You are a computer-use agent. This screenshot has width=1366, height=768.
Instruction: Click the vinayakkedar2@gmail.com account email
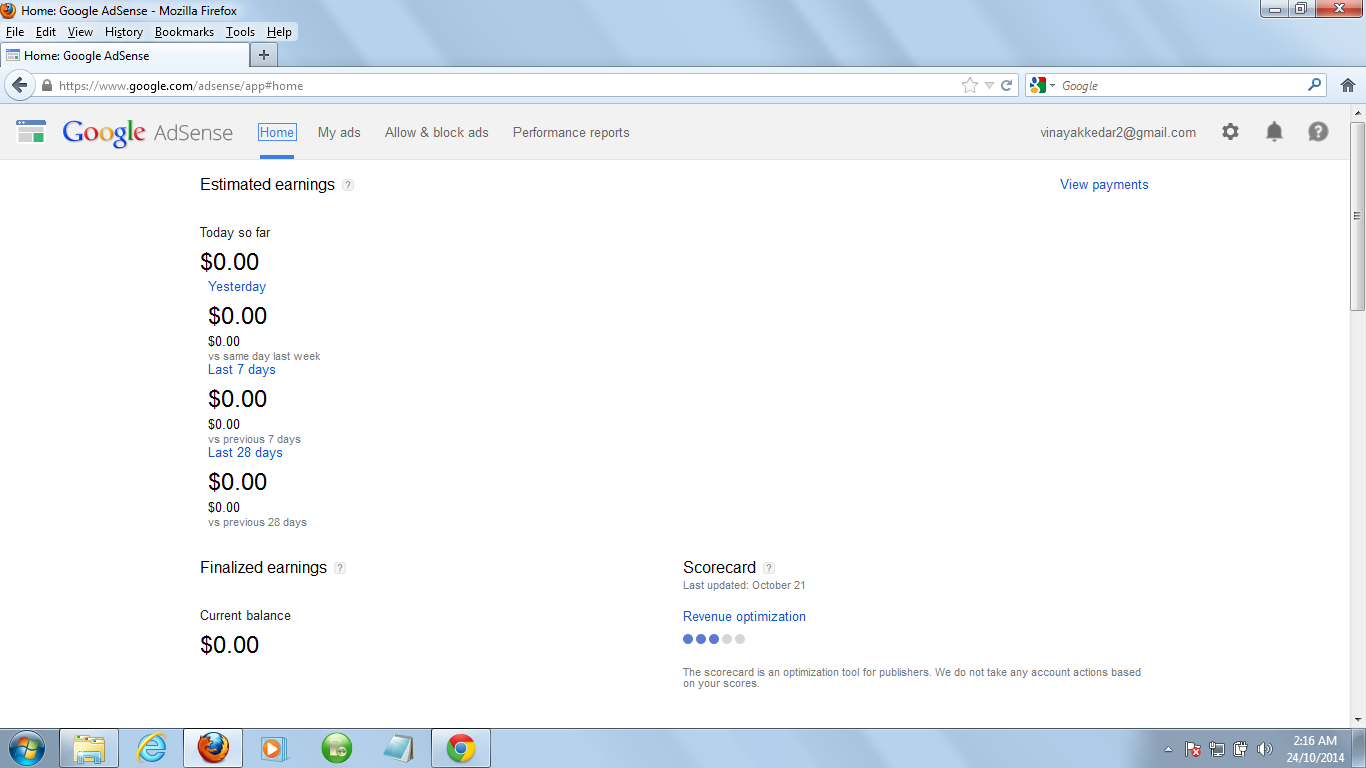click(x=1118, y=132)
